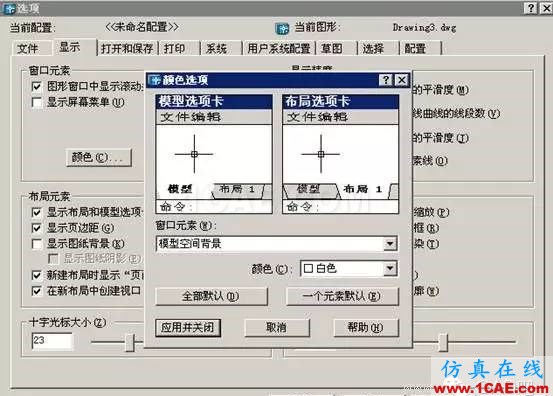Click the help question icon in 颜色选项 dialog
The height and width of the screenshot is (396, 553).
tap(386, 80)
